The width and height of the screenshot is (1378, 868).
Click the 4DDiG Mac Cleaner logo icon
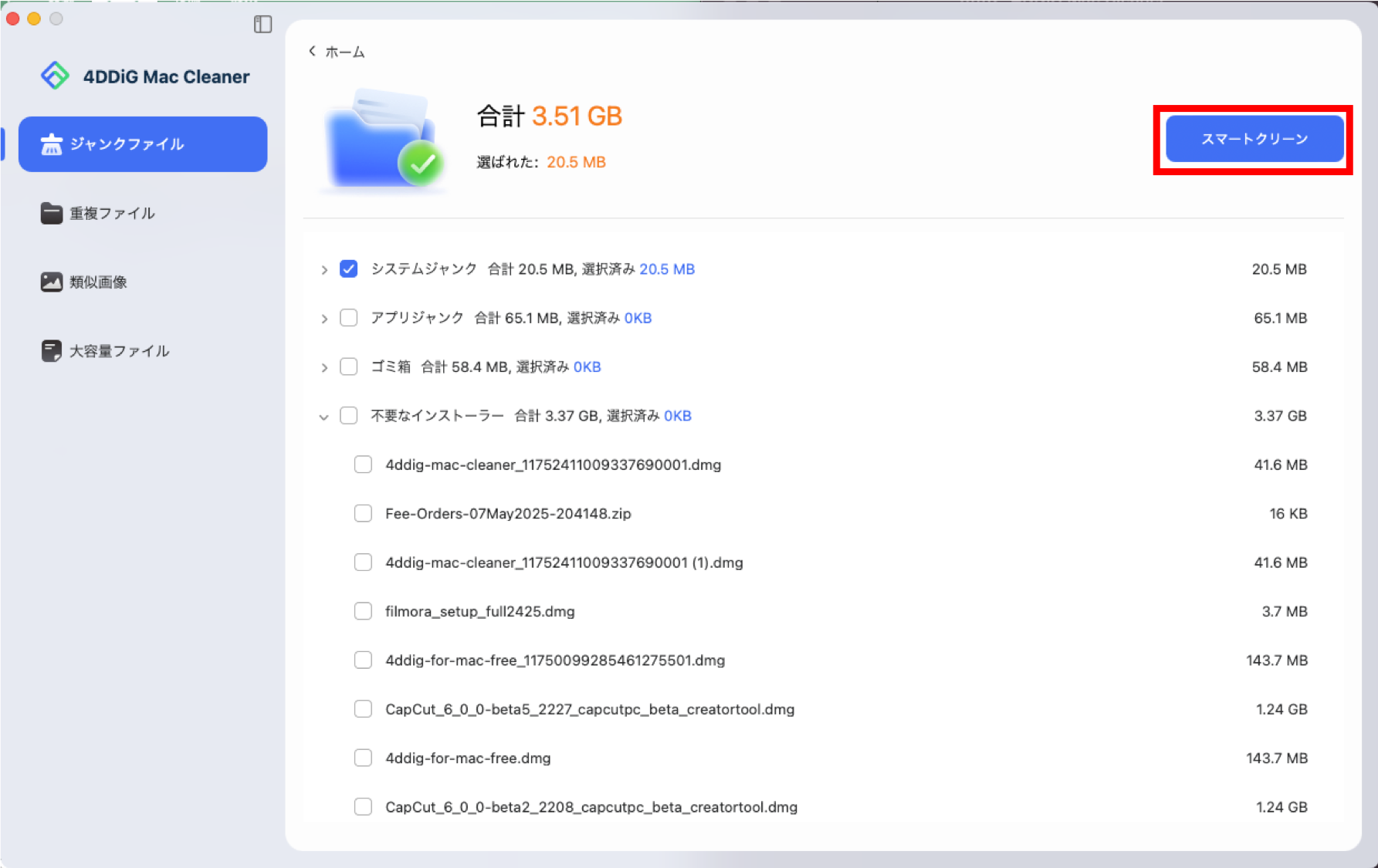pyautogui.click(x=55, y=76)
